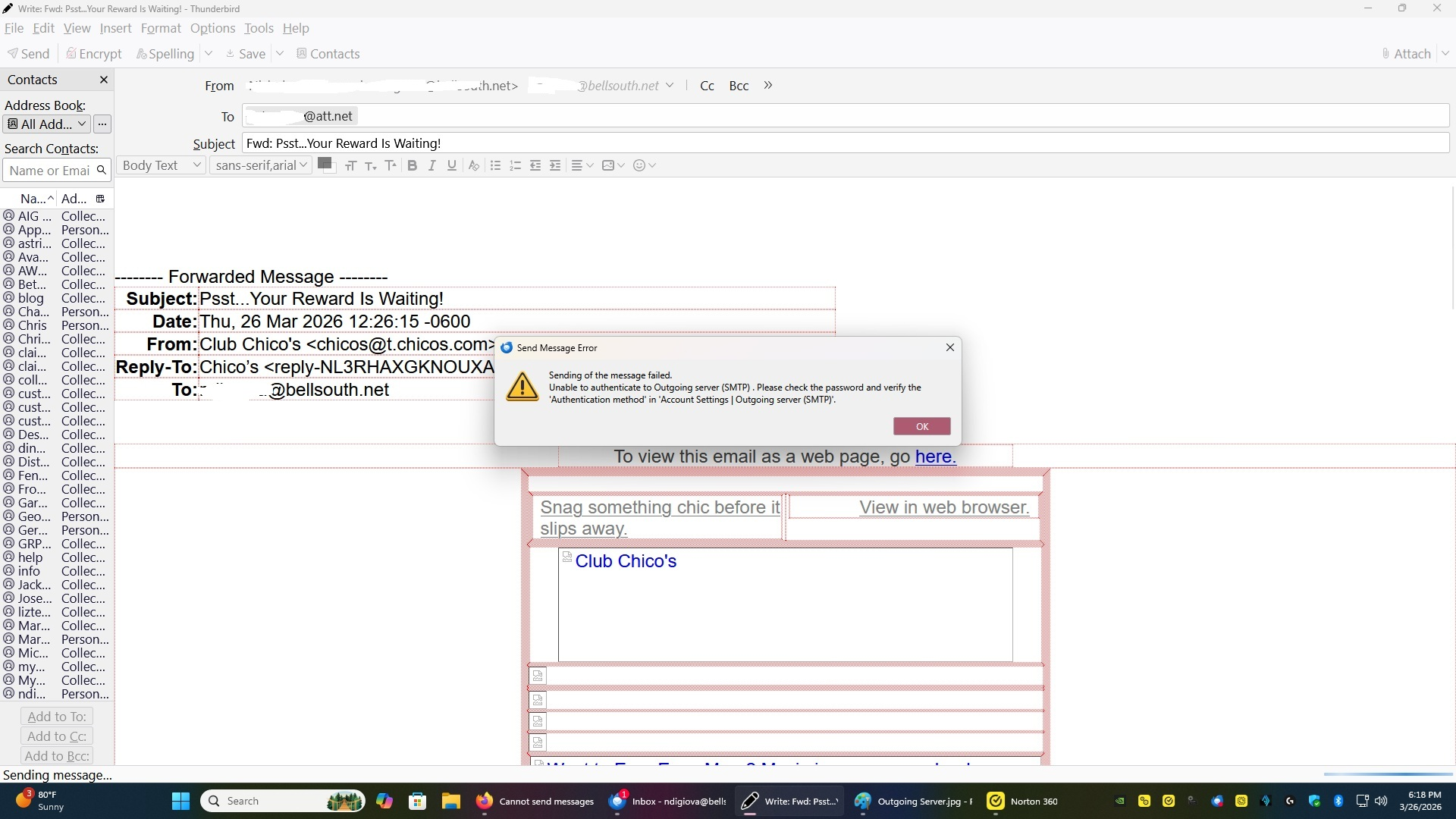This screenshot has height=819, width=1456.
Task: Click the bulleted list icon
Action: [495, 165]
